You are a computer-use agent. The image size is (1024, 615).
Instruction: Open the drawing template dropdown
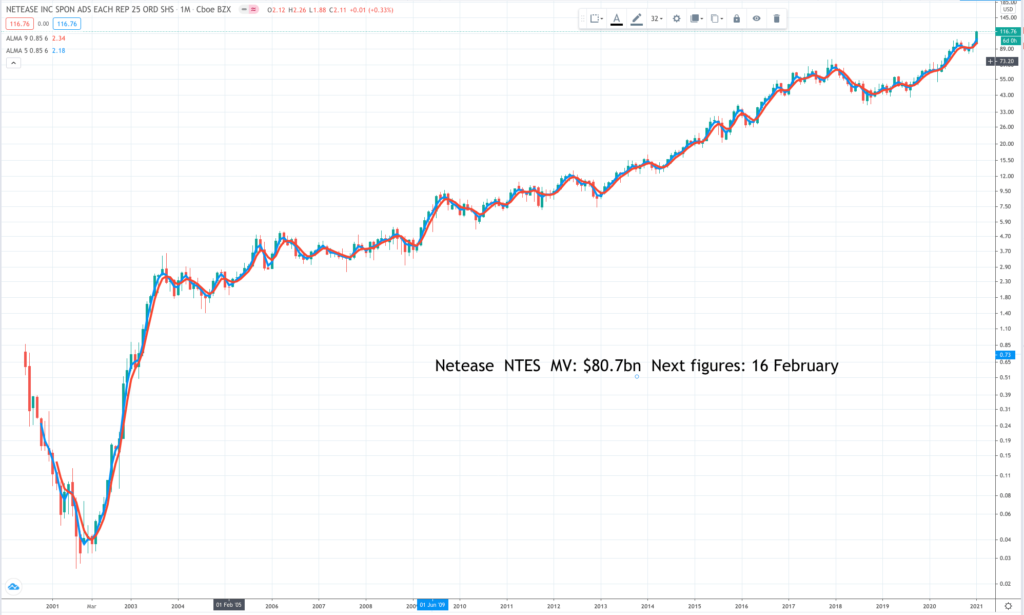(596, 19)
